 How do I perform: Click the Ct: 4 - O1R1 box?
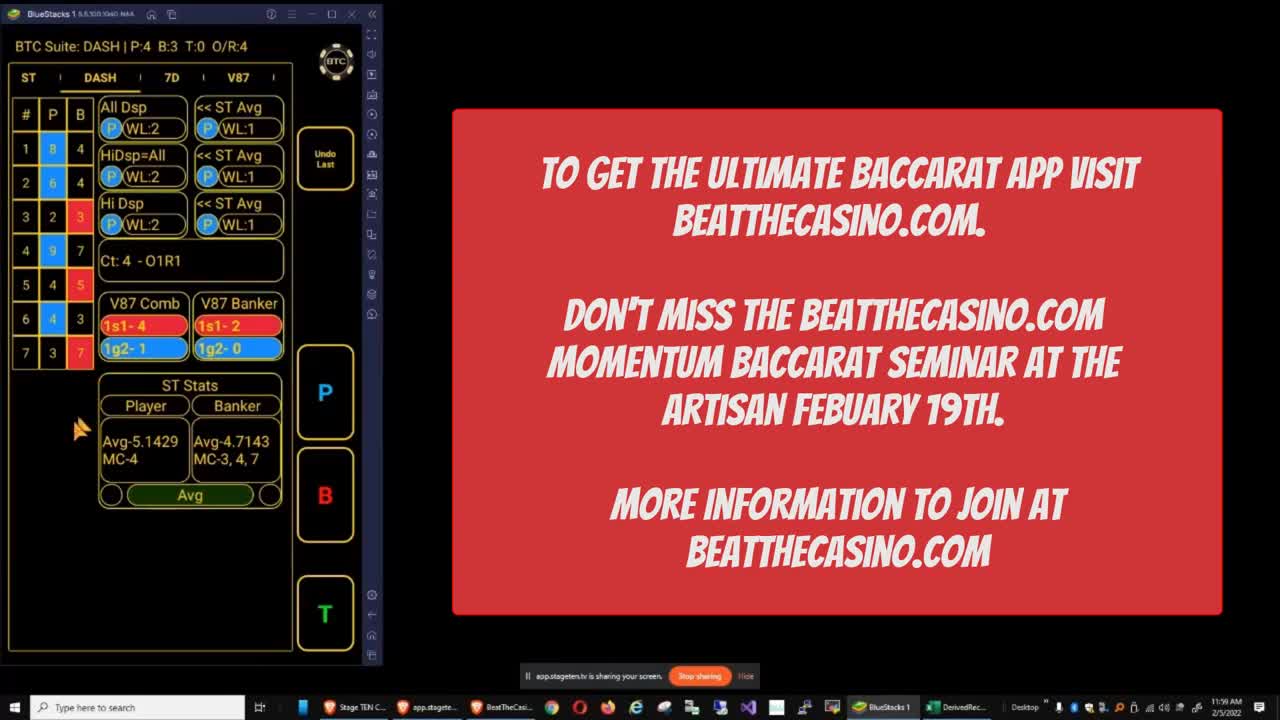click(191, 261)
